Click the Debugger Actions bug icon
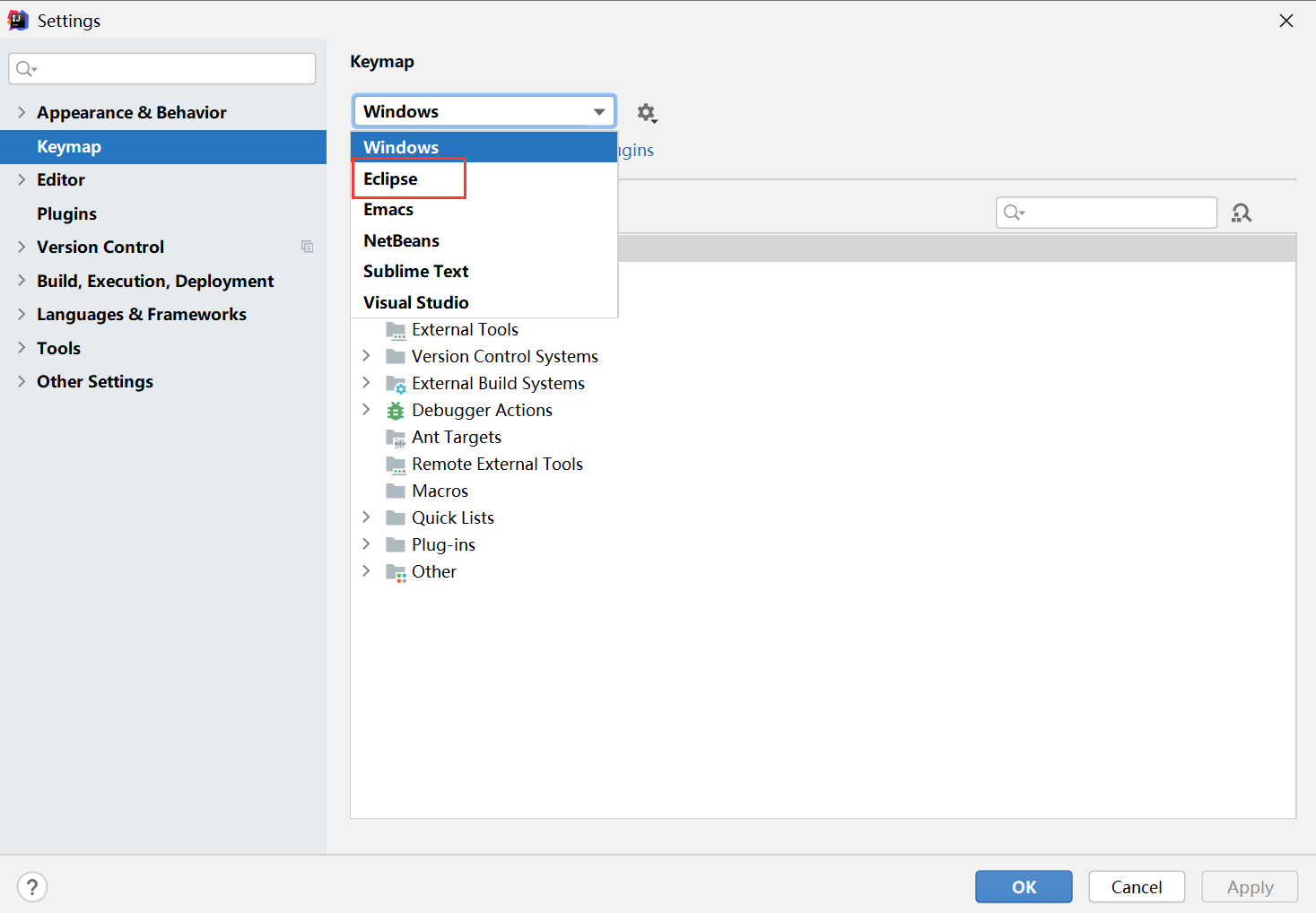The height and width of the screenshot is (913, 1316). tap(396, 411)
